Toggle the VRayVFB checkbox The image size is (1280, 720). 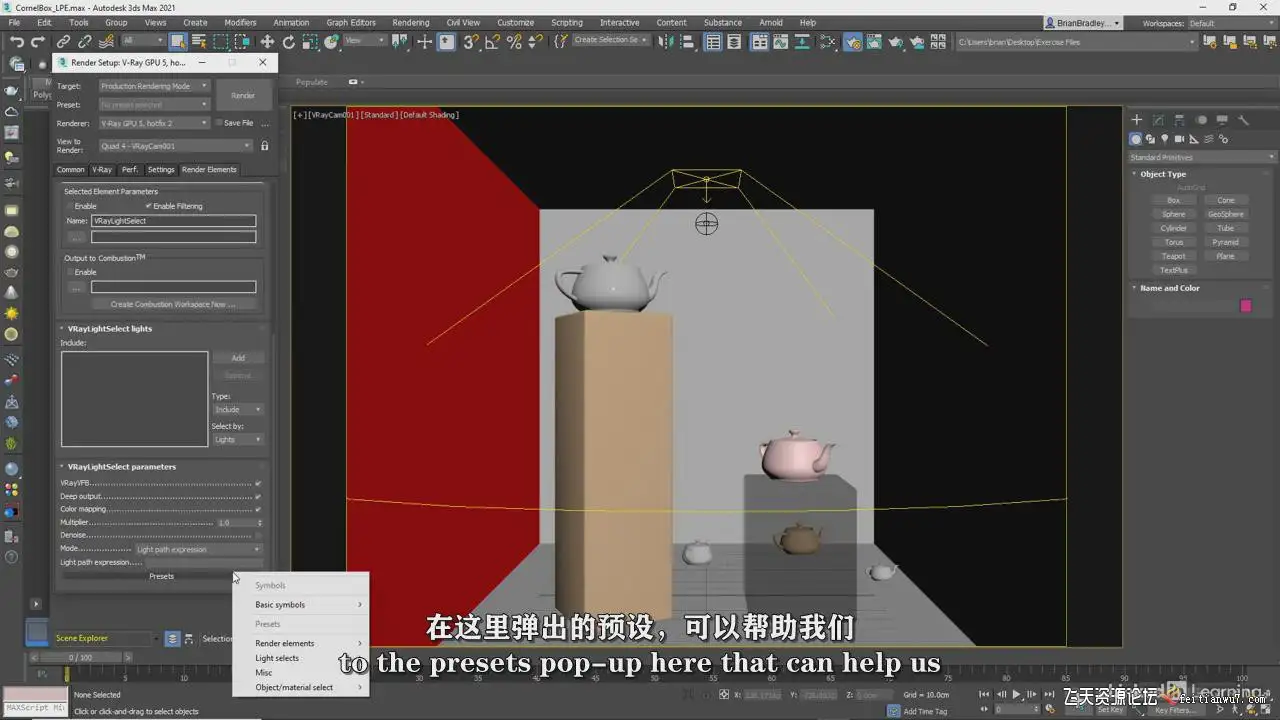pos(258,483)
